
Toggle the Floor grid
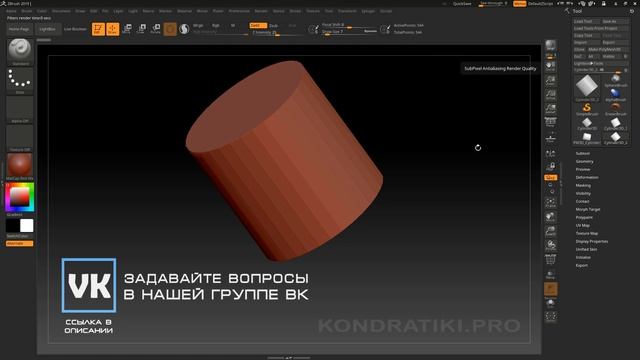point(551,137)
